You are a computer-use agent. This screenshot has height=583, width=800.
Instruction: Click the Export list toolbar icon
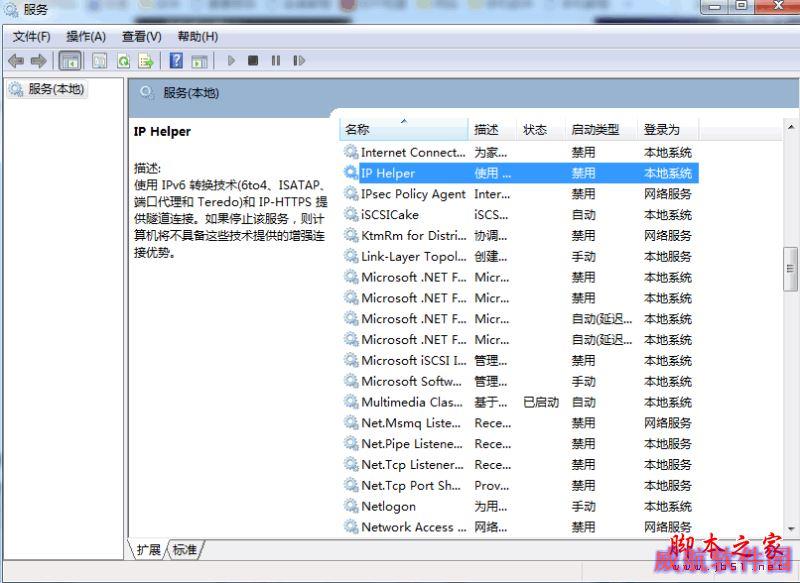pyautogui.click(x=146, y=61)
